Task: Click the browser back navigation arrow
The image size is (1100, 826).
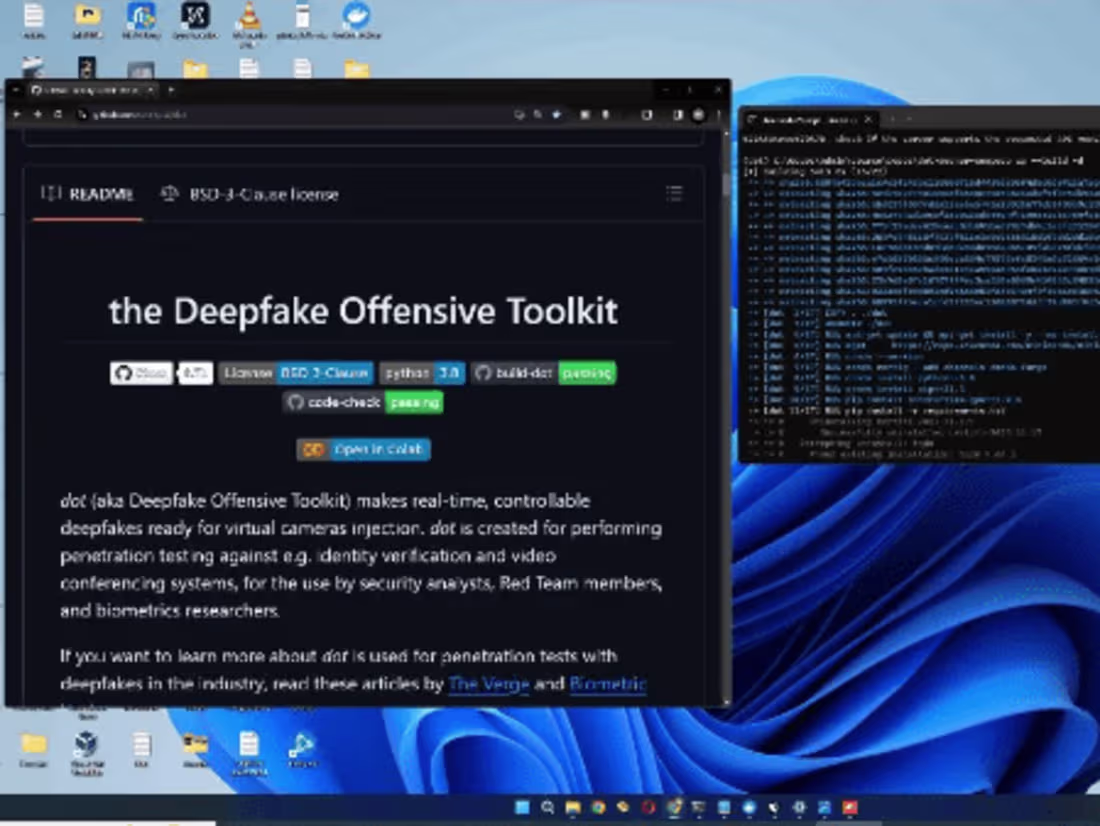Action: pyautogui.click(x=18, y=114)
